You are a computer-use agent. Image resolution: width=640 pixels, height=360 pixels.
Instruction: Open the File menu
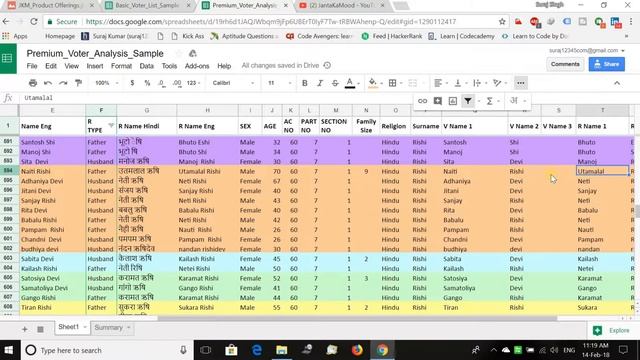click(32, 66)
